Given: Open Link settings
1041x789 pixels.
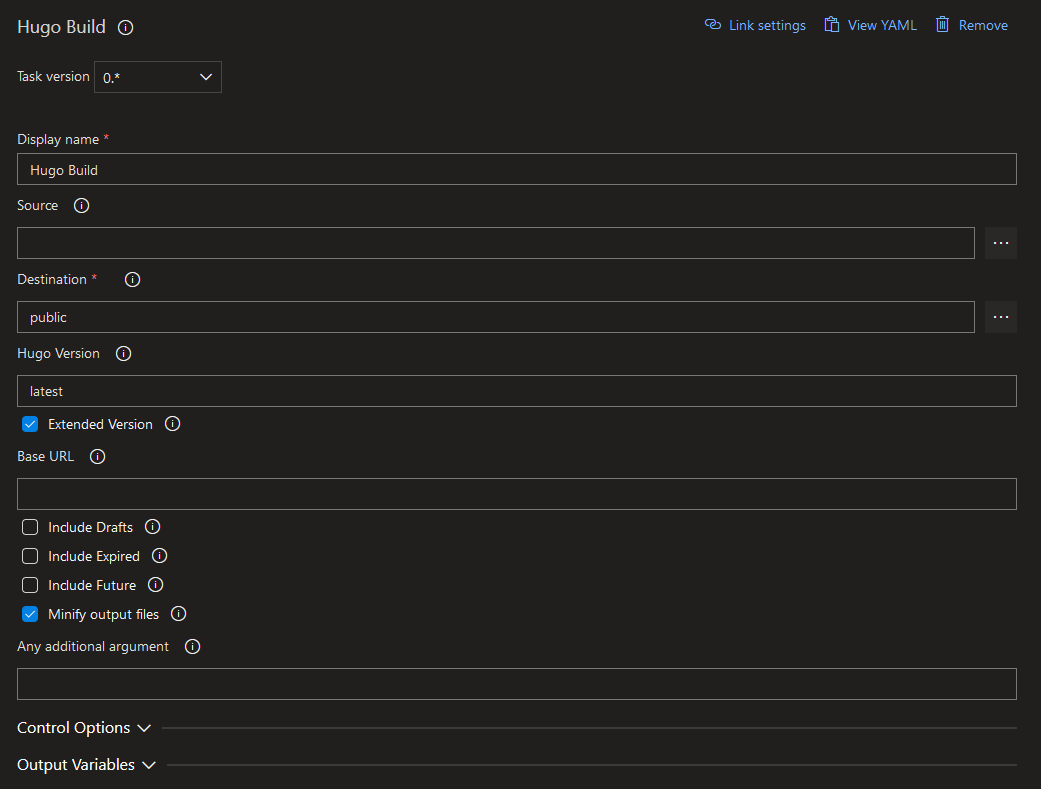Looking at the screenshot, I should (755, 25).
